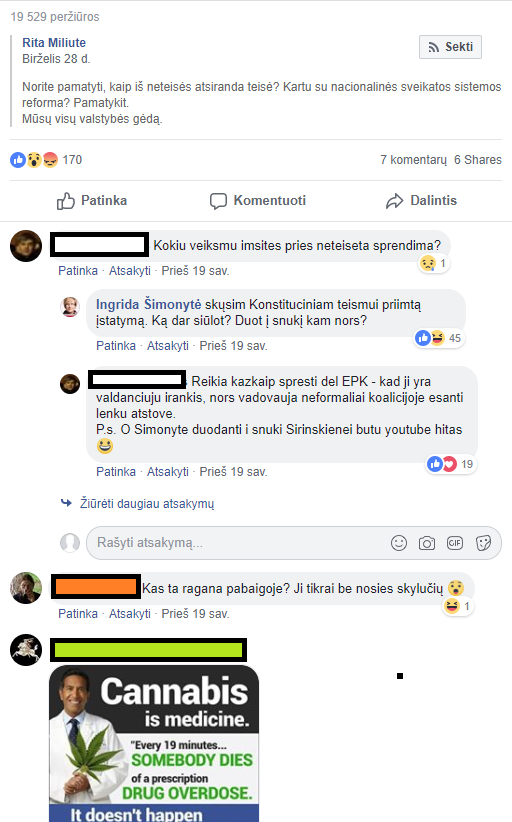512x822 pixels.
Task: Open Ingrida Šimonytė's profile link
Action: [x=148, y=305]
